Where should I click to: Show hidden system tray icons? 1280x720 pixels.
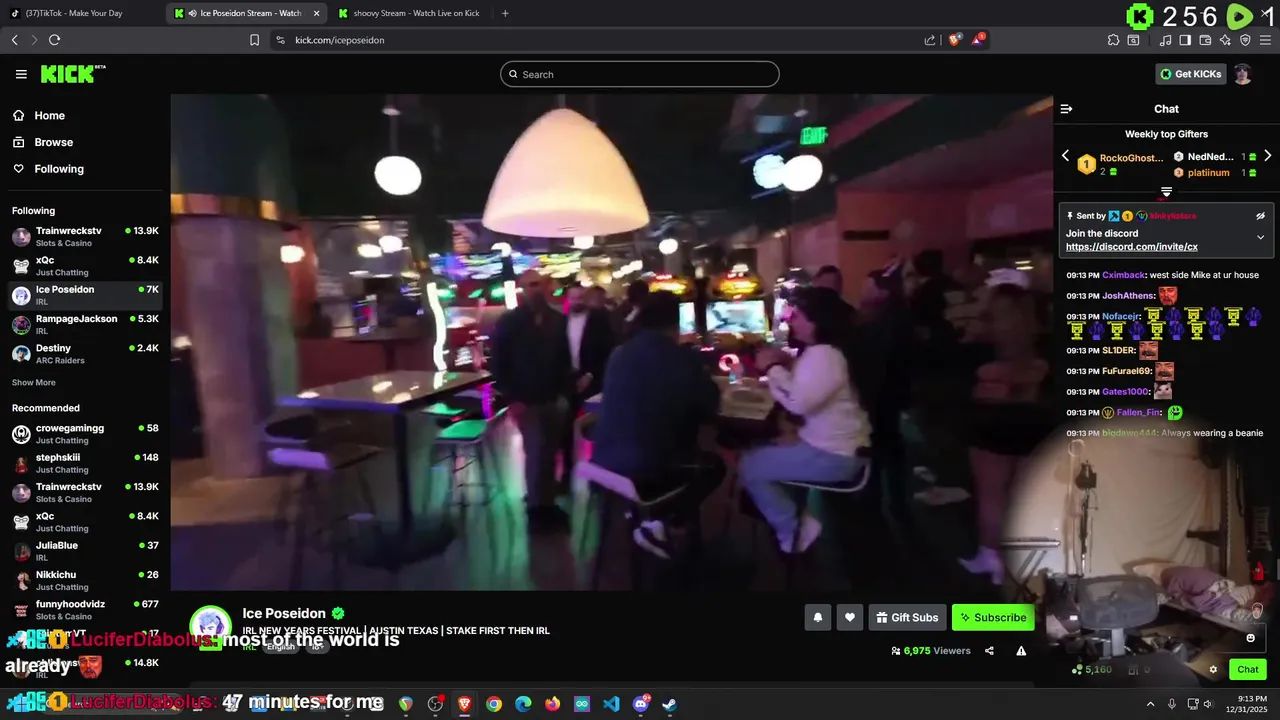pyautogui.click(x=1150, y=704)
